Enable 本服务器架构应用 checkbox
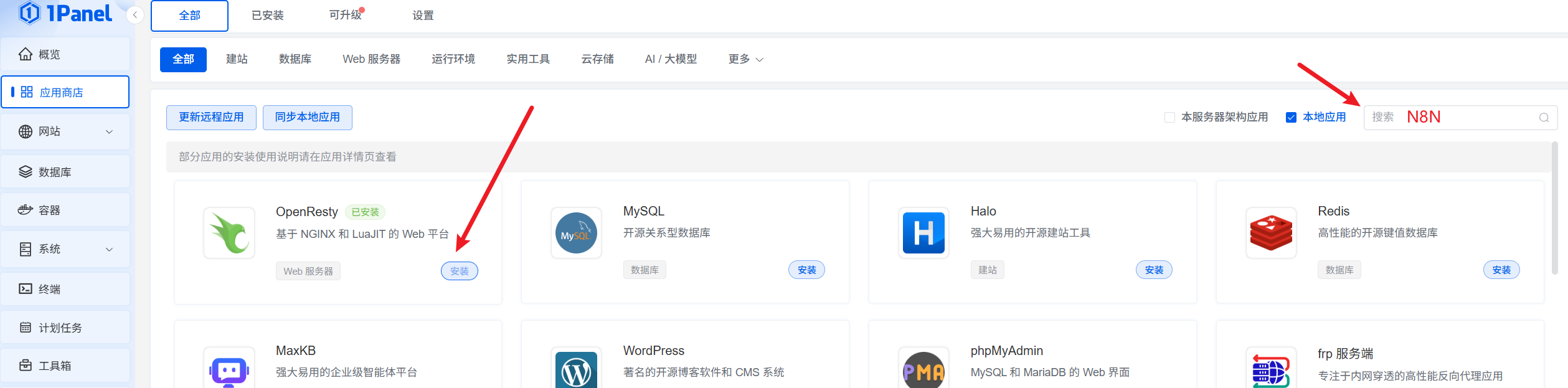This screenshot has width=1568, height=388. [x=1169, y=117]
